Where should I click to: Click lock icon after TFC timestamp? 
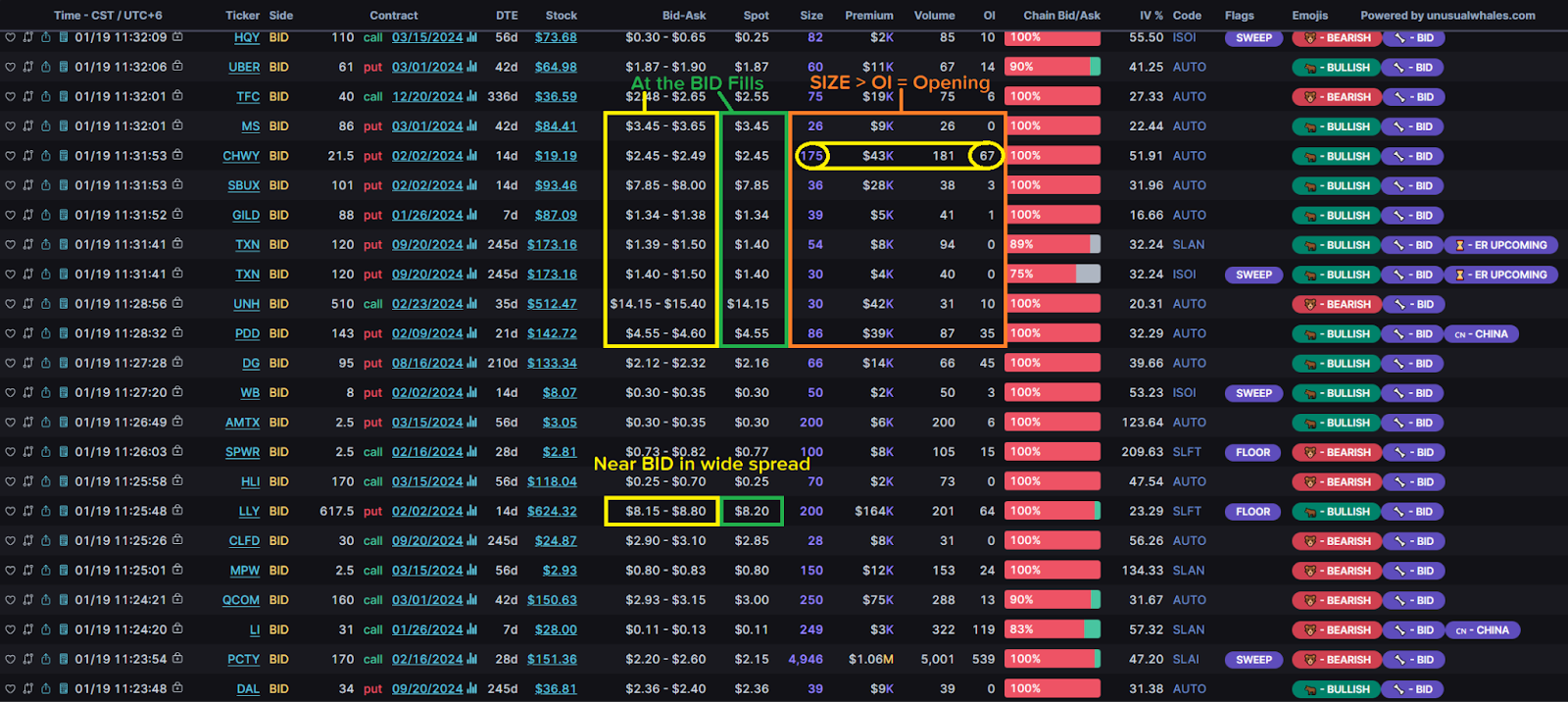coord(177,96)
